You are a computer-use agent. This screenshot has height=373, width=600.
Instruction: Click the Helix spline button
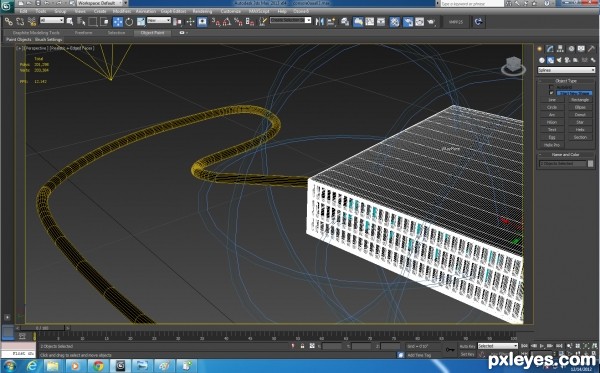pyautogui.click(x=580, y=130)
